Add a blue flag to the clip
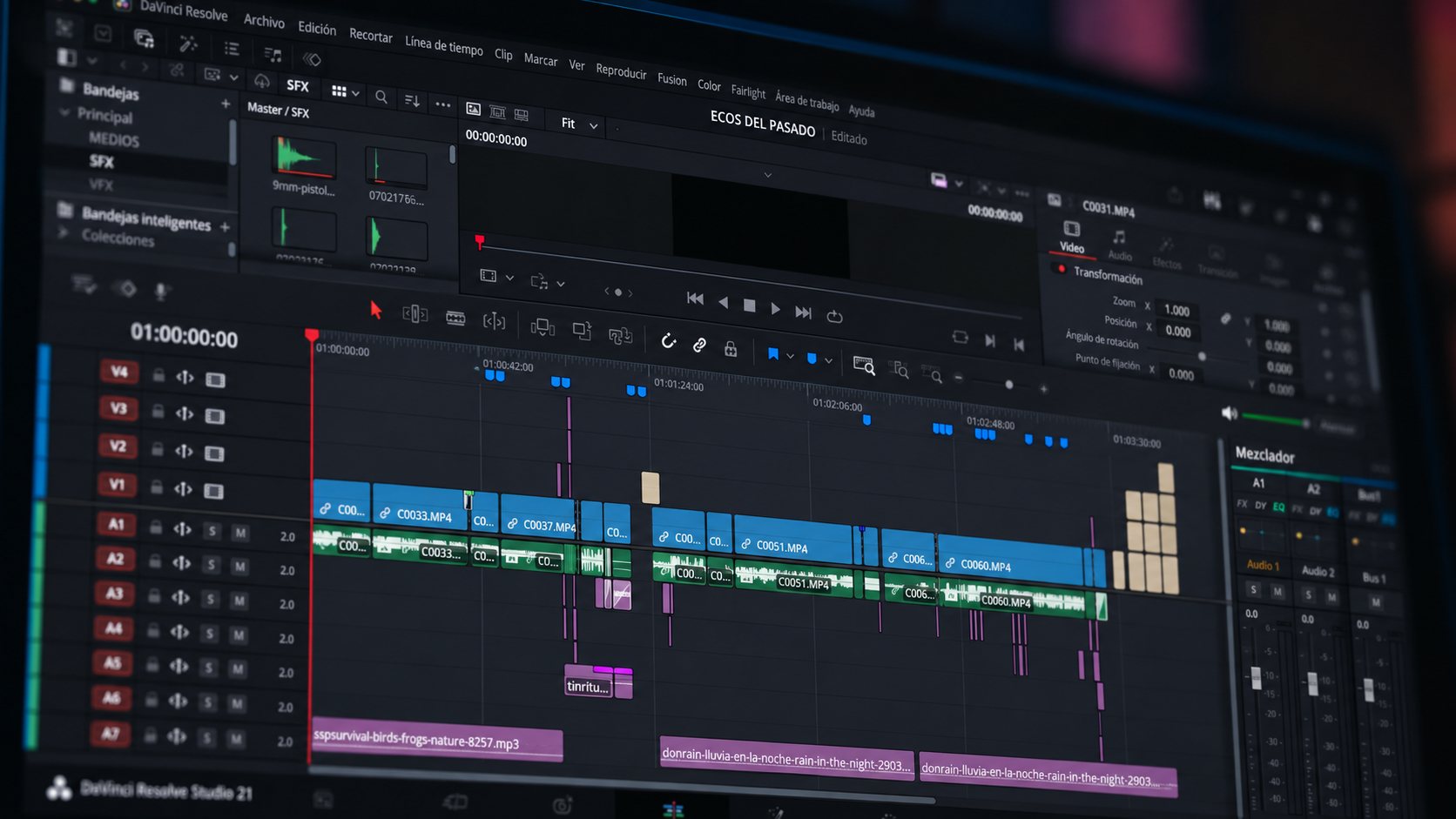Viewport: 1456px width, 819px height. coord(772,353)
